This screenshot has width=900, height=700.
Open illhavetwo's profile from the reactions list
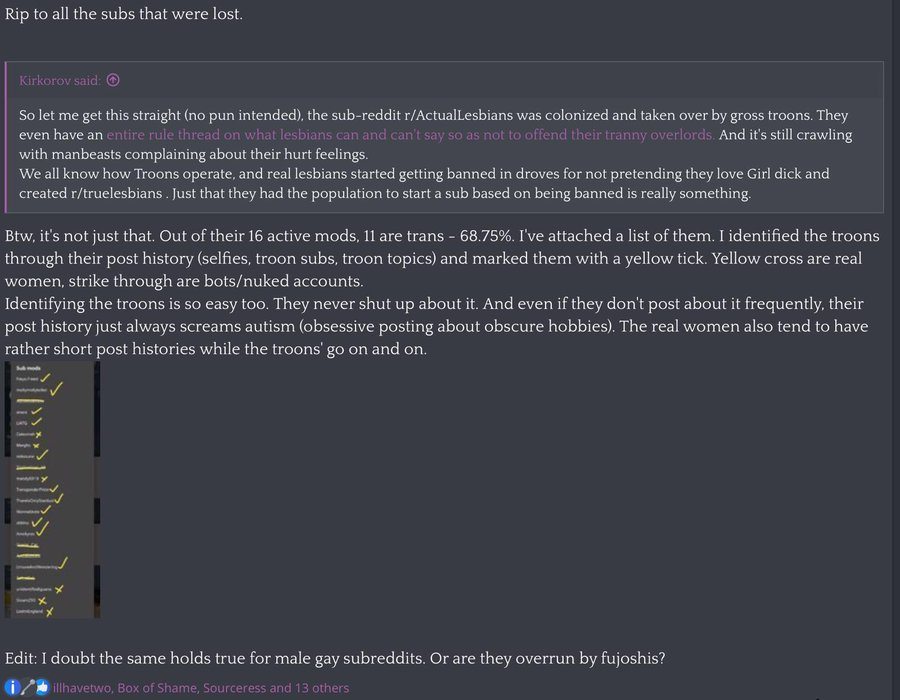pyautogui.click(x=83, y=688)
